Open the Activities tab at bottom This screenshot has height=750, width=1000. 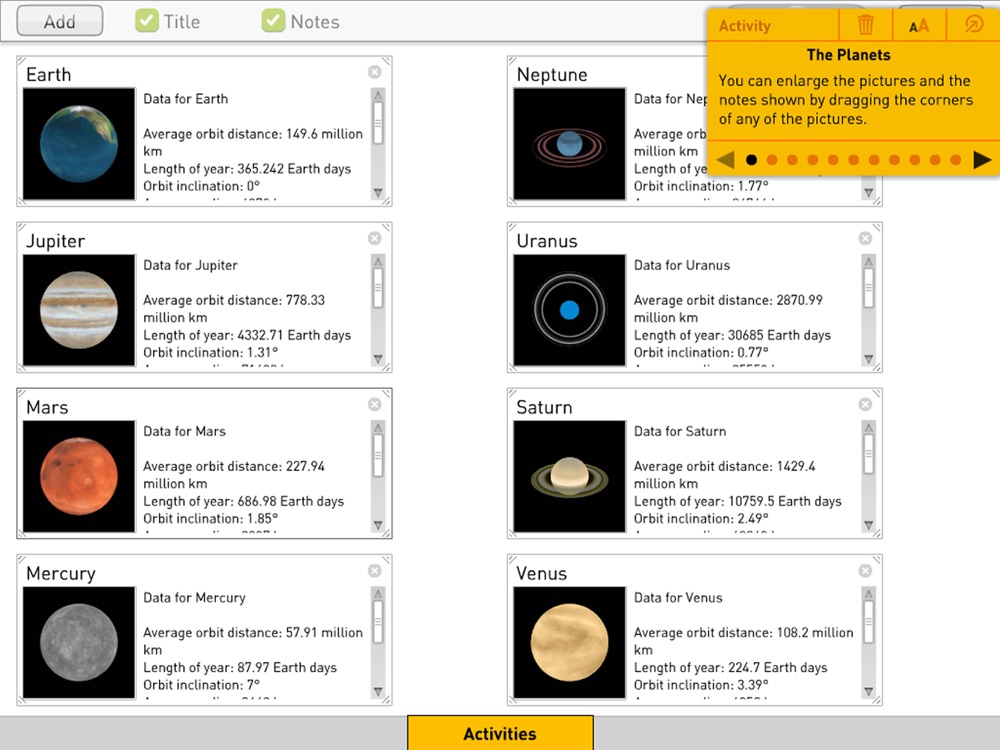click(x=500, y=733)
